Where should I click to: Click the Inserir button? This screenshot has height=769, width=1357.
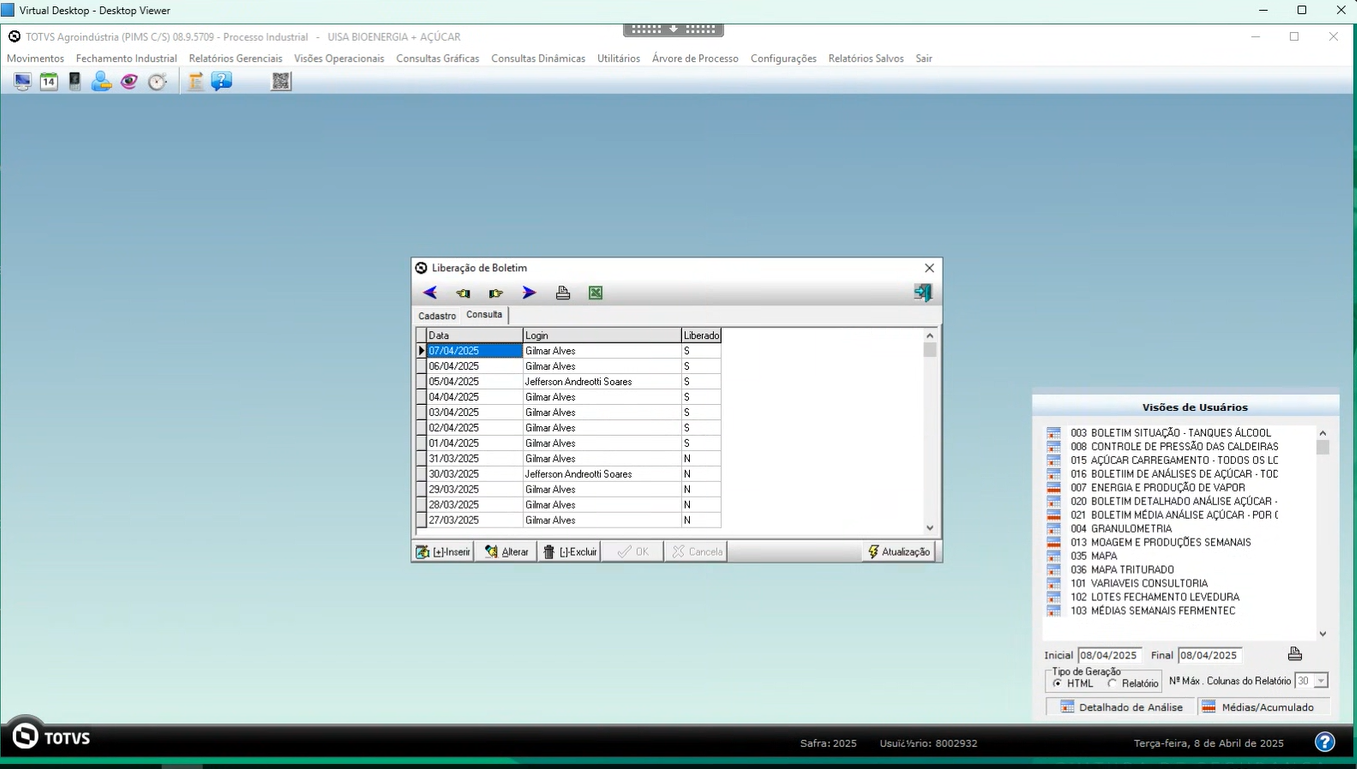pos(443,552)
